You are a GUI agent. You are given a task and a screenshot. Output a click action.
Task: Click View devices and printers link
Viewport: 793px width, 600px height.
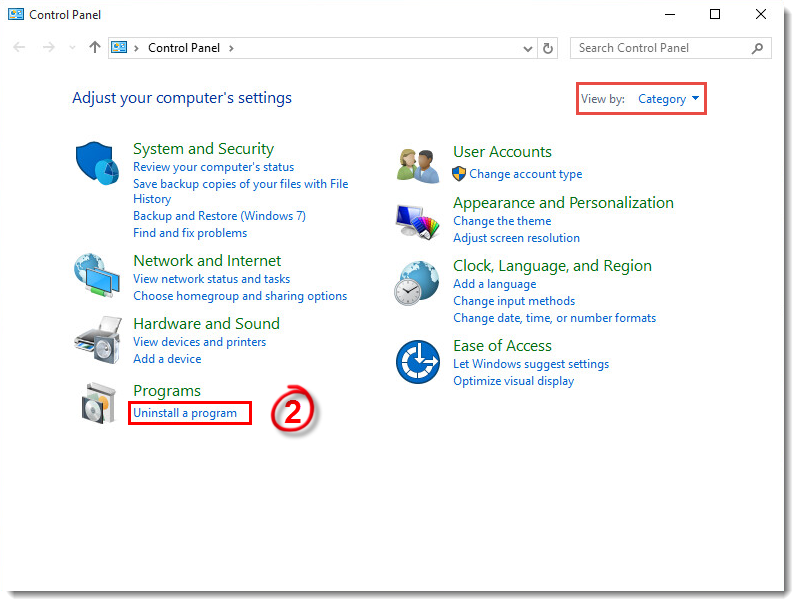199,342
